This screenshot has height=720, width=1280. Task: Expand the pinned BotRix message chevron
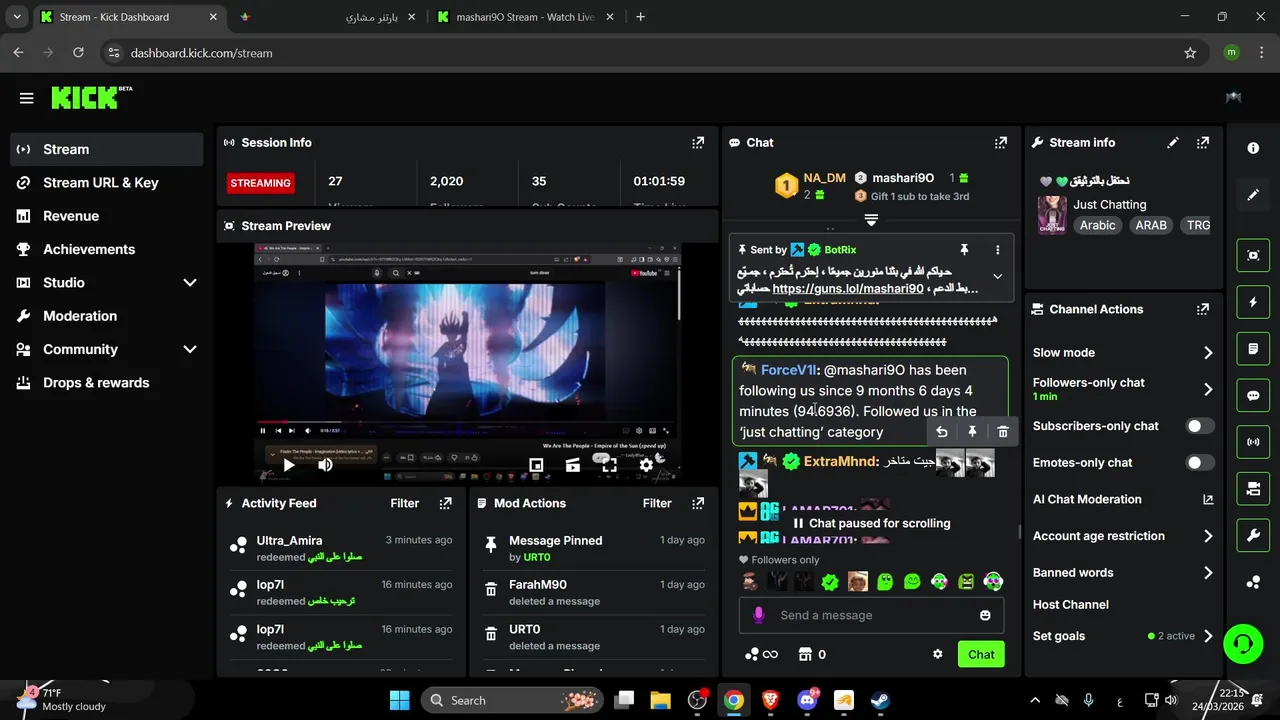[997, 277]
